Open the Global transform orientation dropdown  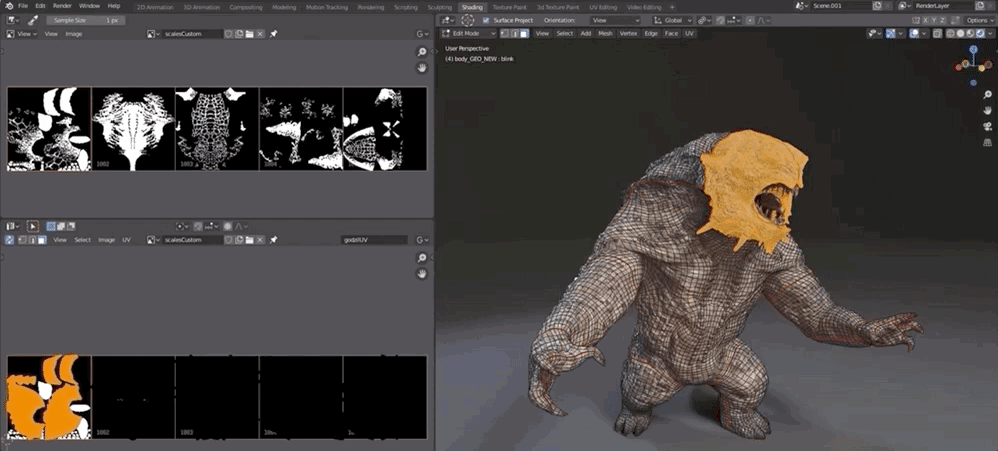point(673,20)
